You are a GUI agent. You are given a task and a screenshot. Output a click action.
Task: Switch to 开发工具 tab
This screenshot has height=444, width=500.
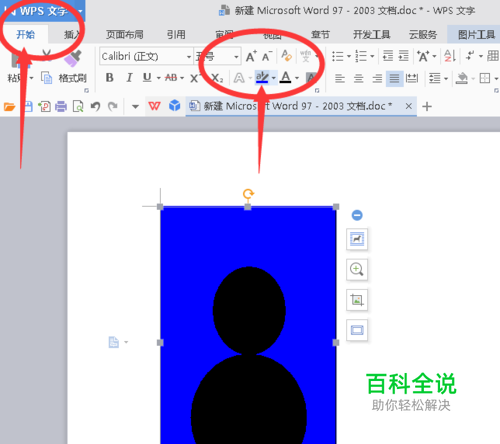372,35
